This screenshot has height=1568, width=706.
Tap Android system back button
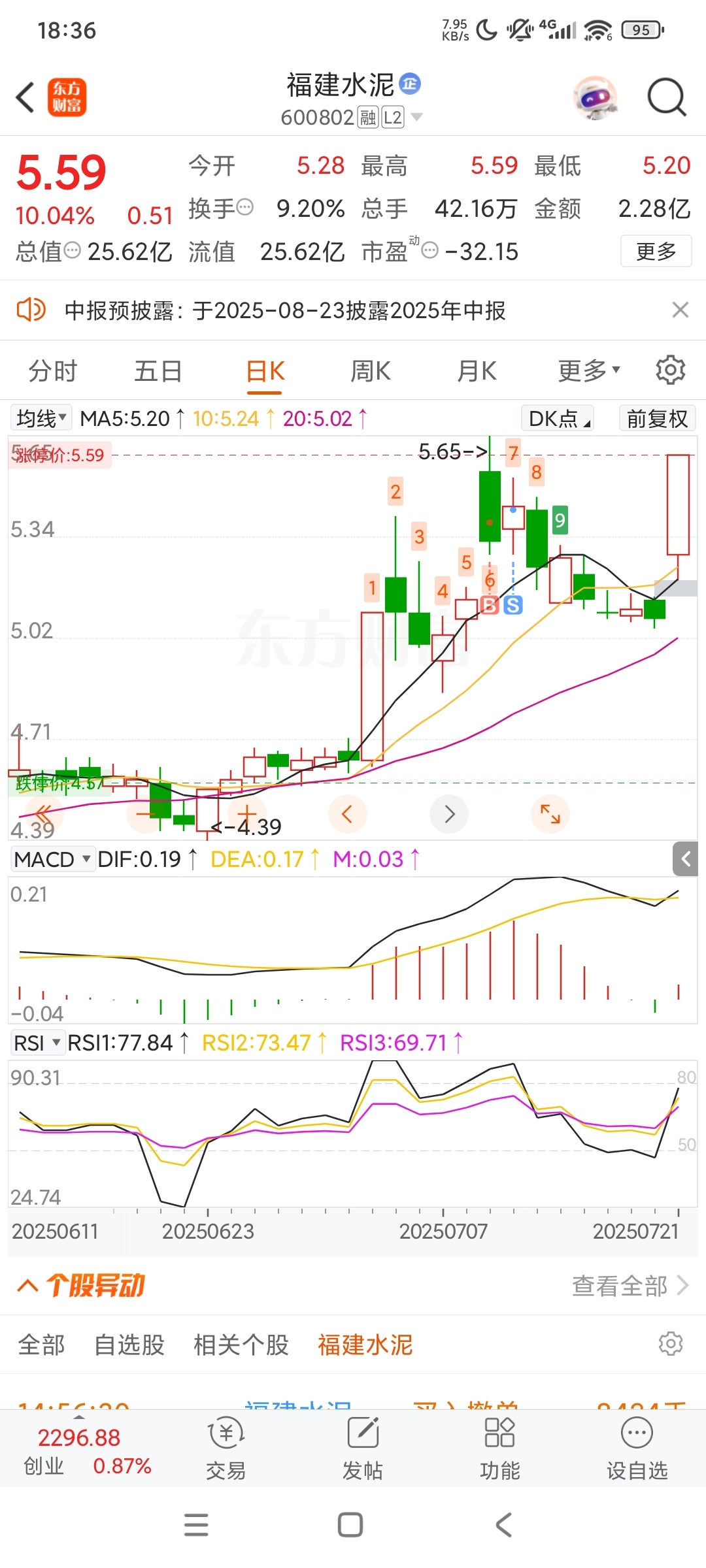tap(503, 1525)
